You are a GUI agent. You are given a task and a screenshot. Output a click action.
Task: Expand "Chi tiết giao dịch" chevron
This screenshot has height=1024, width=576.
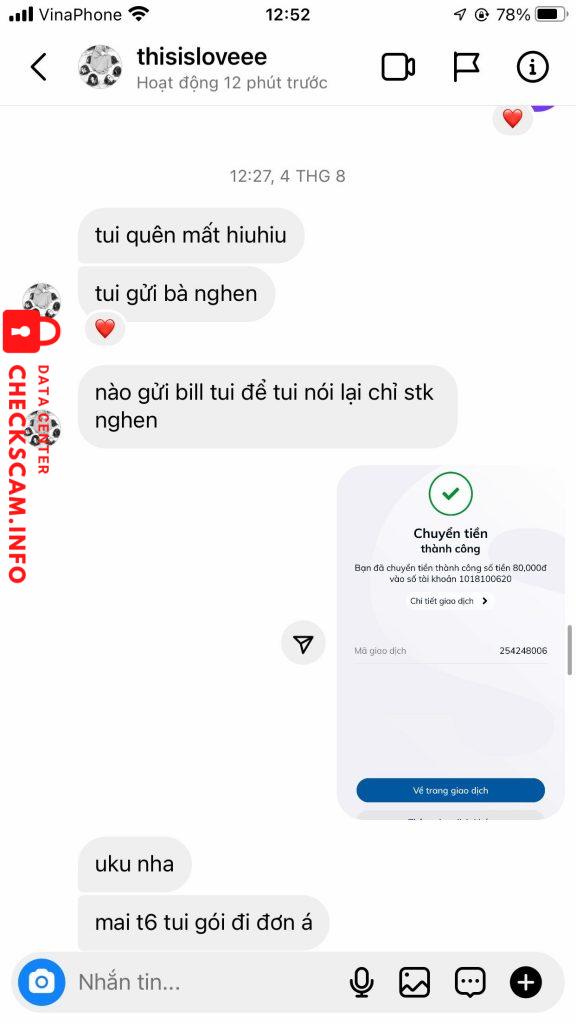pyautogui.click(x=485, y=601)
